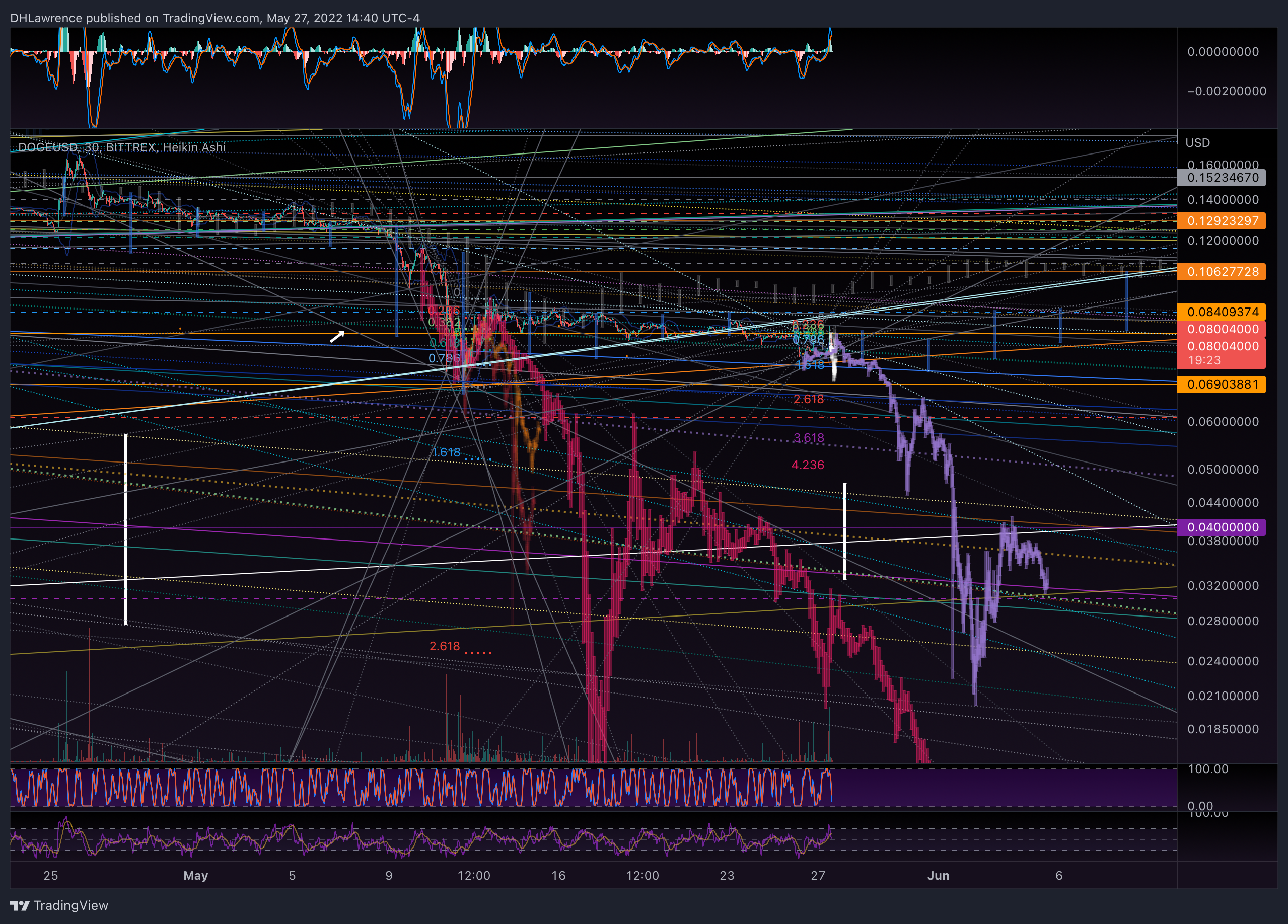Click the orange 0.12923297 price label
Screen dimensions: 1288x924
[1222, 221]
